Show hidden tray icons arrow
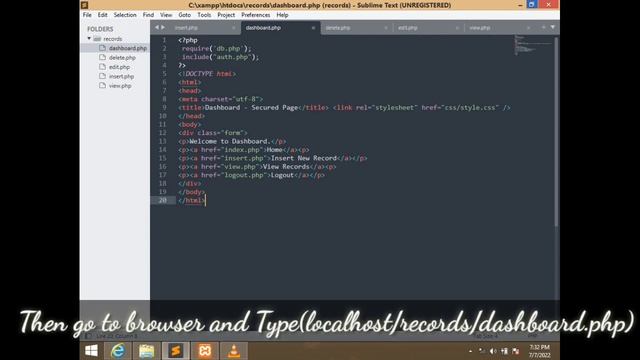Viewport: 640px width, 360px height. tap(470, 351)
